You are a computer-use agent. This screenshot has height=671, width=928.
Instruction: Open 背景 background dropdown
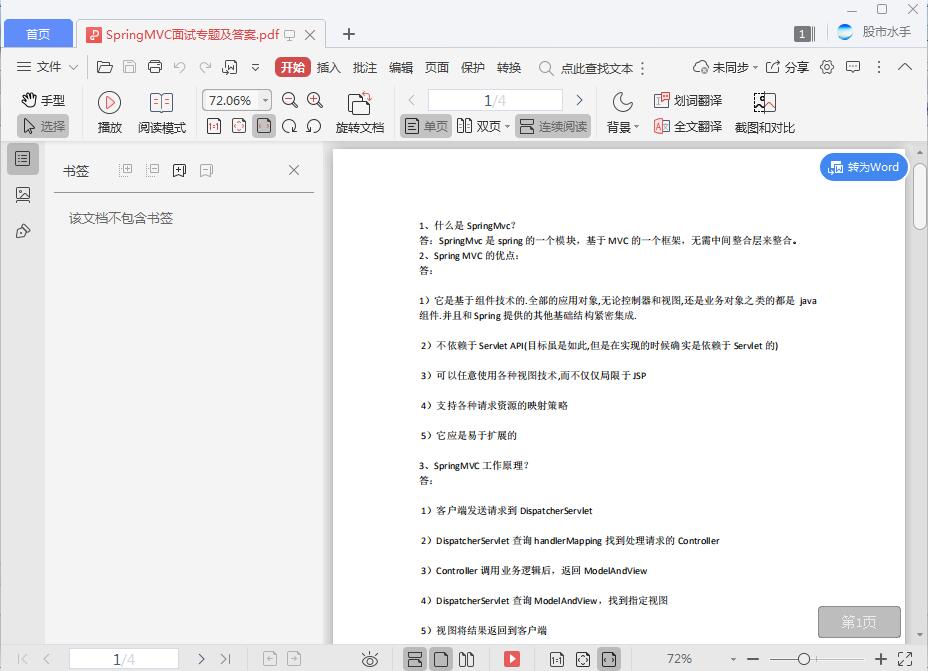[x=622, y=112]
